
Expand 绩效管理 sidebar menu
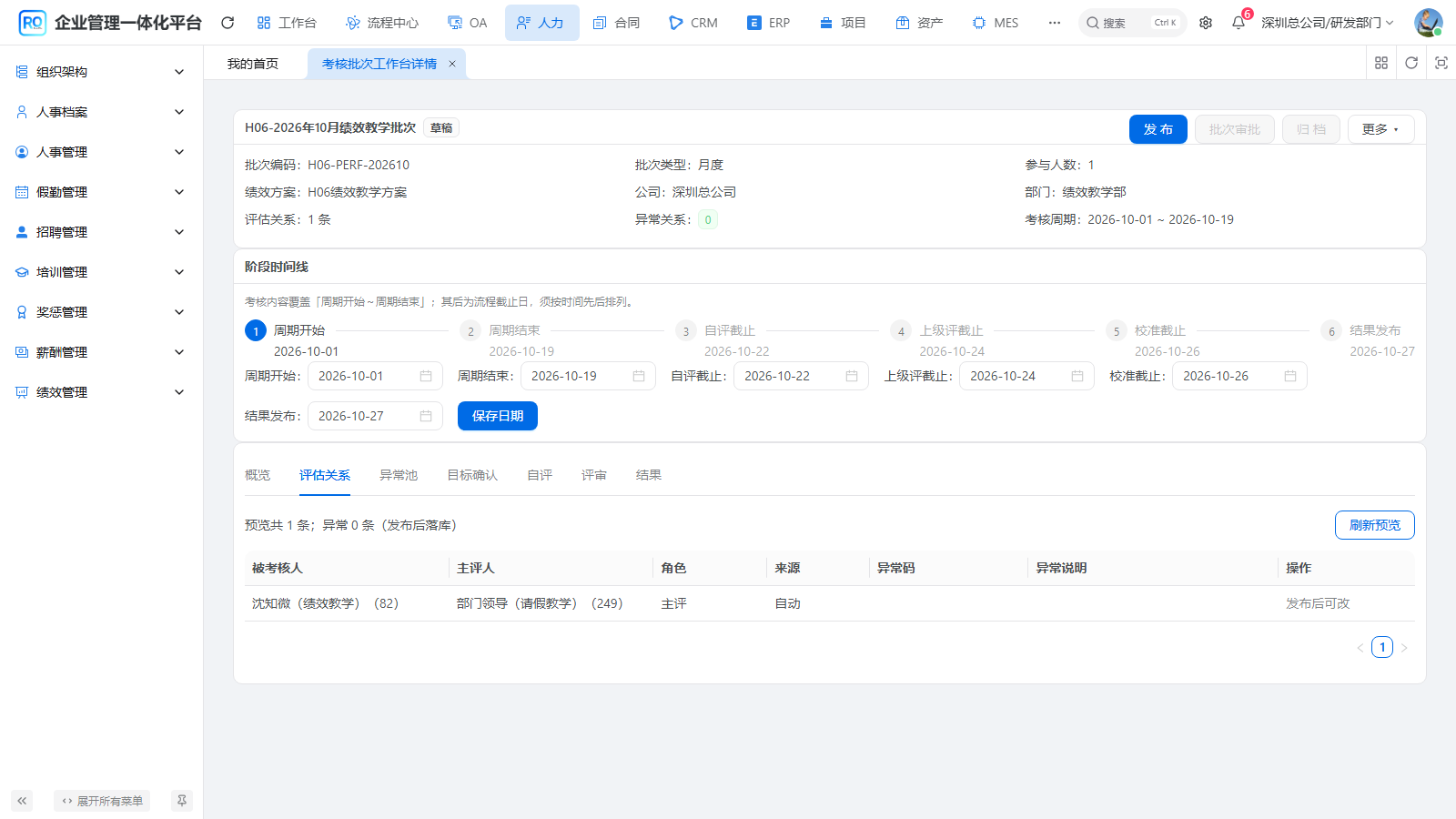pyautogui.click(x=101, y=392)
